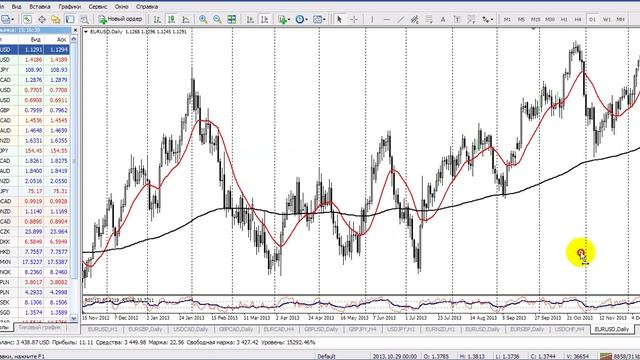Viewport: 640px width, 360px height.
Task: Switch to the USDCAD,Daily chart tab
Action: pos(191,329)
